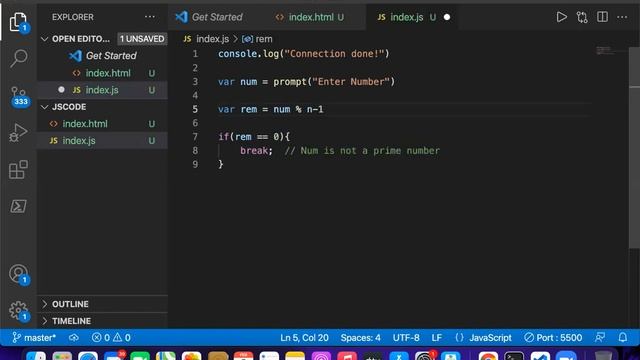The image size is (640, 360).
Task: Open index.html under JSCODE folder
Action: pos(102,124)
